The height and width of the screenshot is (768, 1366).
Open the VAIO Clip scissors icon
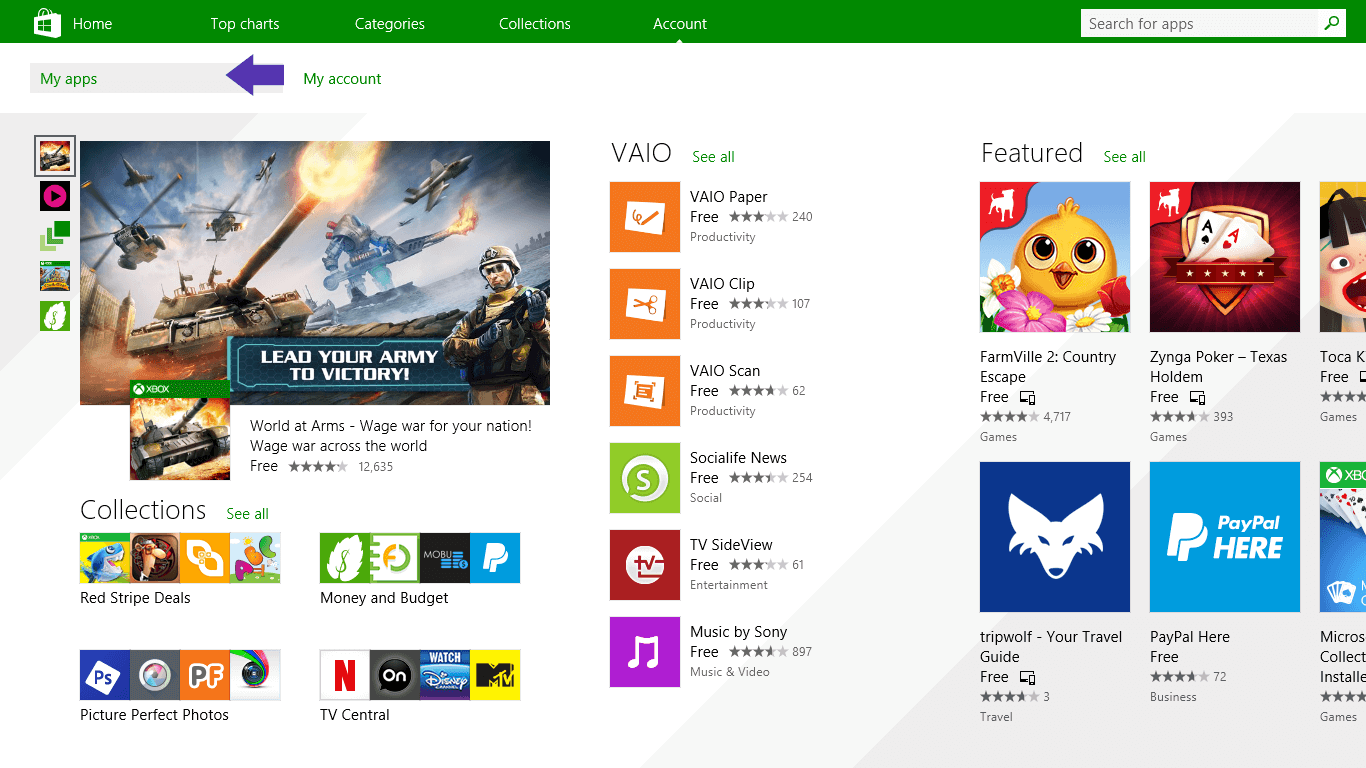pyautogui.click(x=645, y=304)
